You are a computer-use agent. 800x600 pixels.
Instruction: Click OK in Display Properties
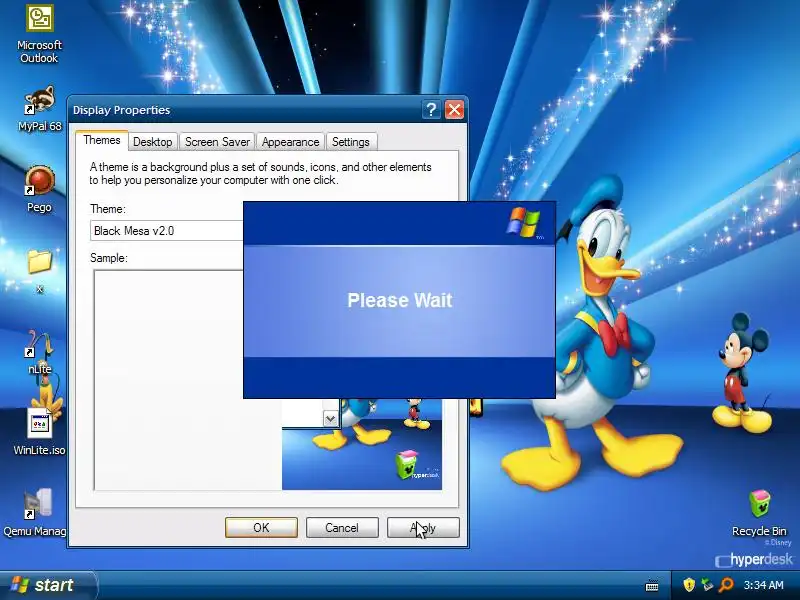261,528
